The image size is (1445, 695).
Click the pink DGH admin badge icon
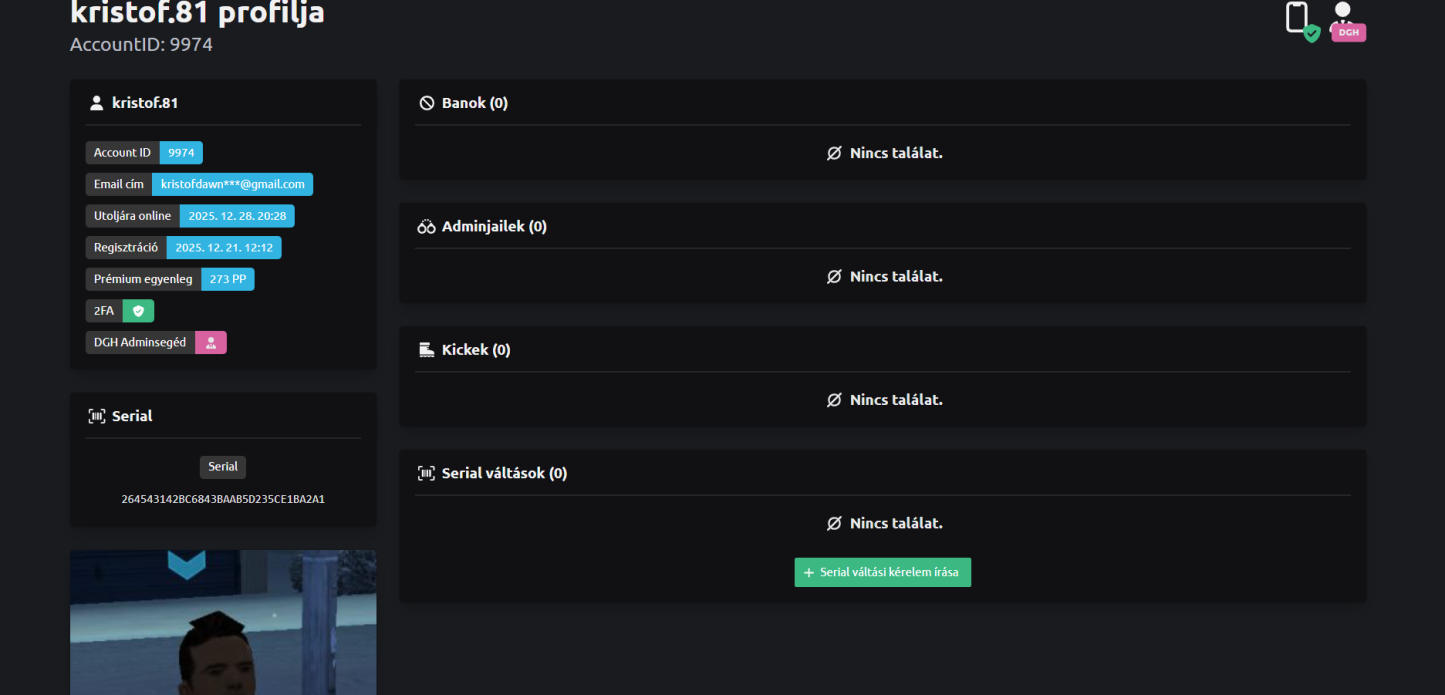(1347, 22)
